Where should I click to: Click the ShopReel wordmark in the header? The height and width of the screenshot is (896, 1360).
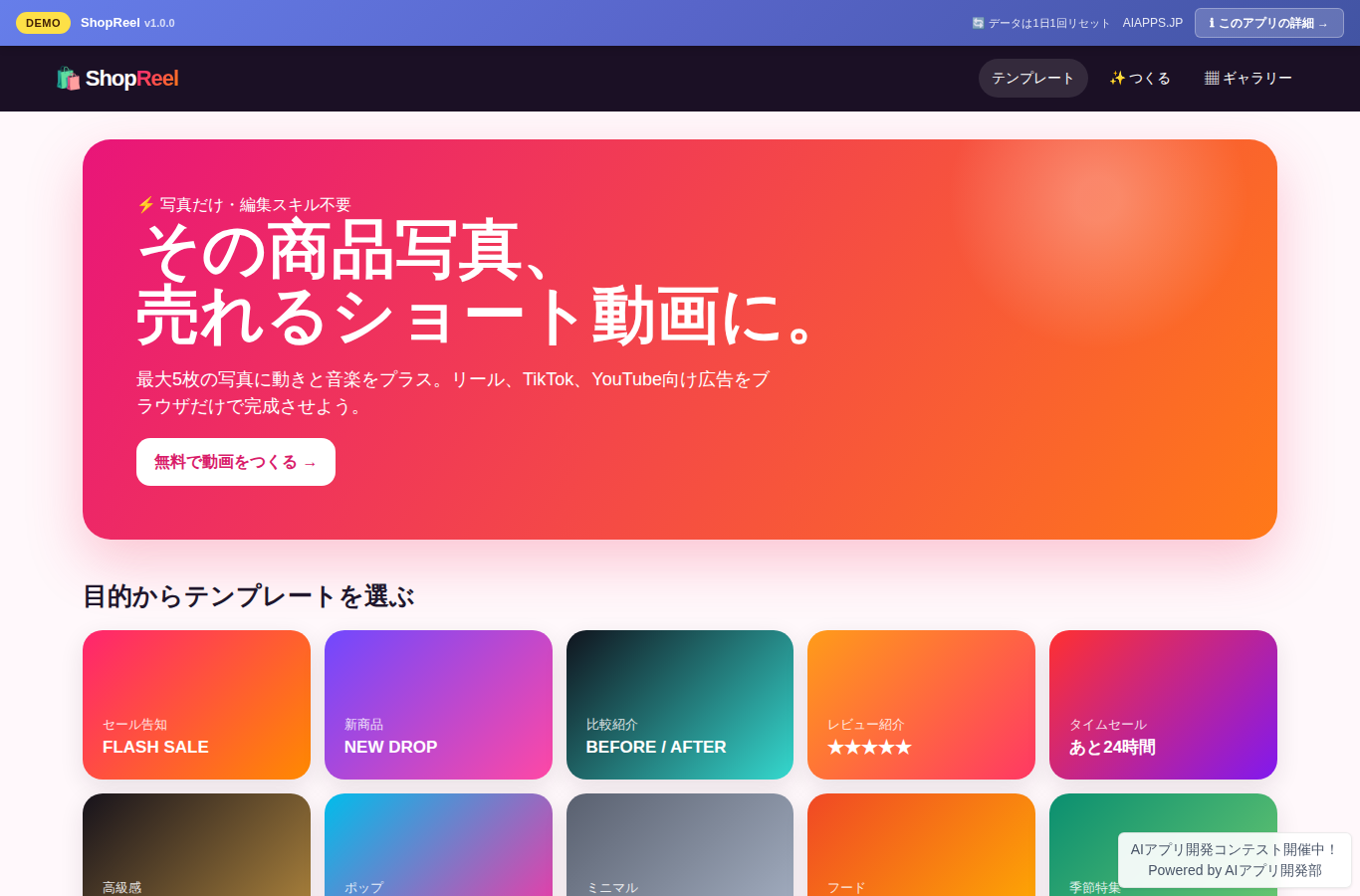pos(131,79)
